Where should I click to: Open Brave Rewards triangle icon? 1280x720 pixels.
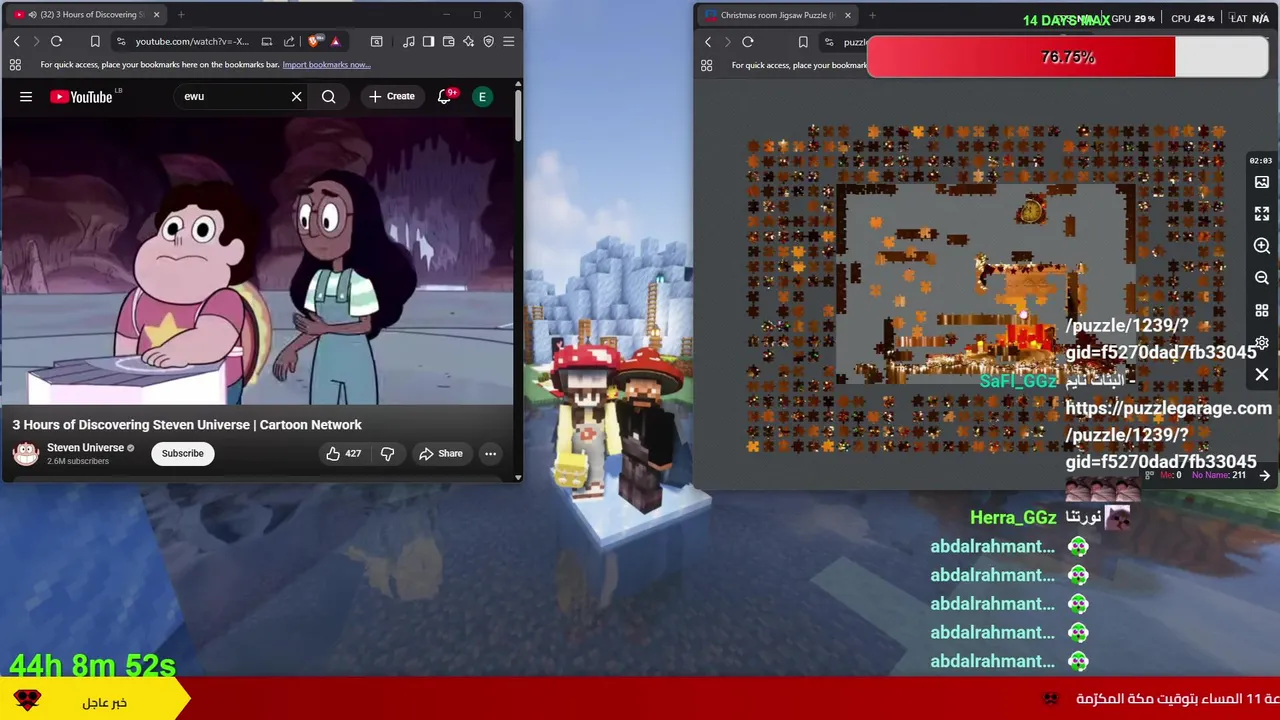[335, 41]
